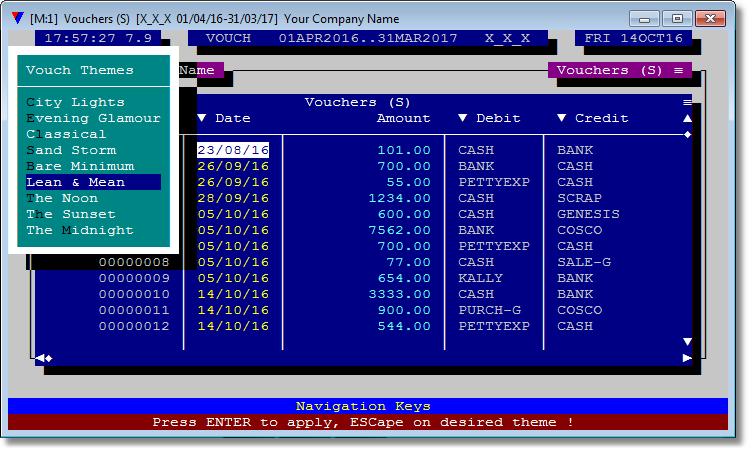Open the Debit column sort triangle
The height and width of the screenshot is (450, 748).
pyautogui.click(x=462, y=118)
